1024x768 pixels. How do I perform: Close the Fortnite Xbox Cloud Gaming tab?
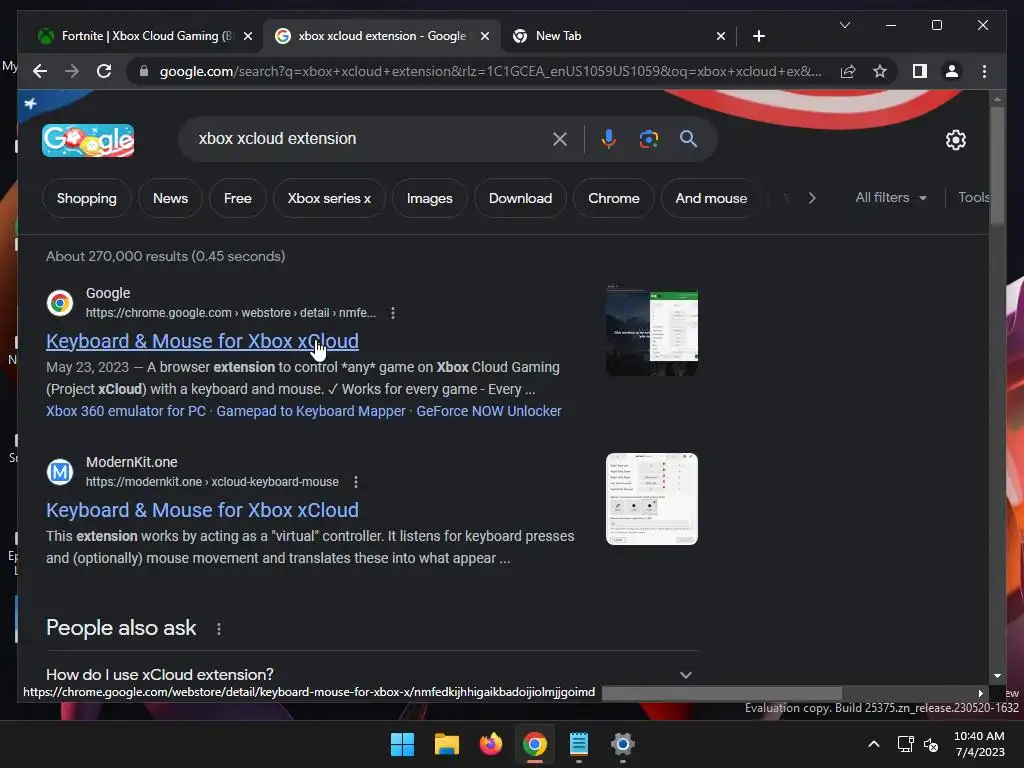(248, 36)
